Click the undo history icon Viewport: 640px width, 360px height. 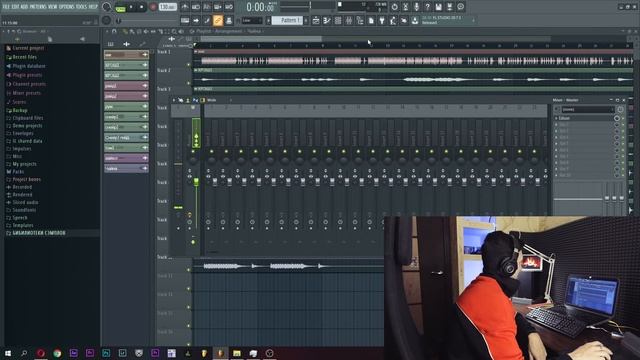394,7
